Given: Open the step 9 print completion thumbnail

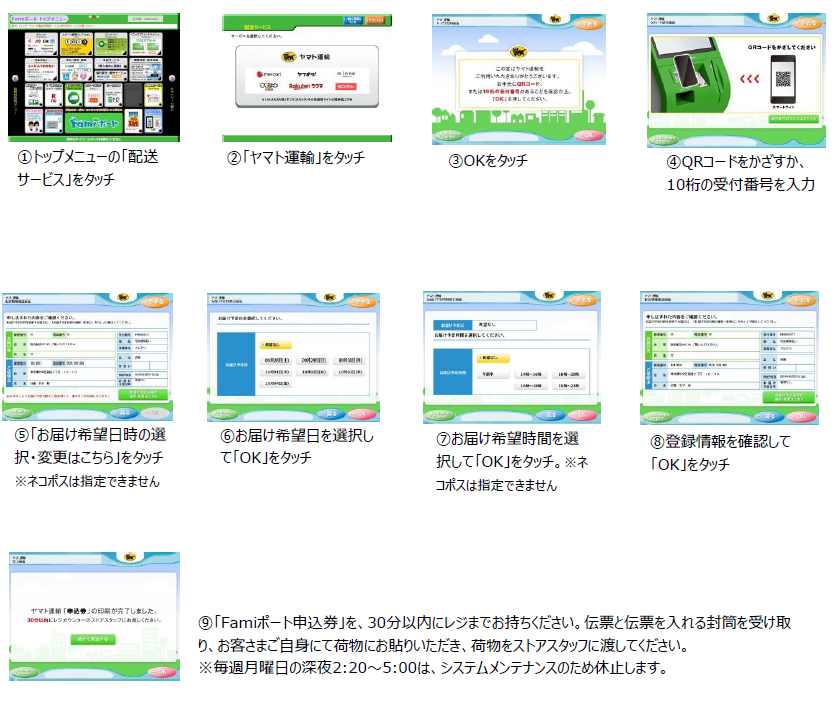Looking at the screenshot, I should 94,614.
